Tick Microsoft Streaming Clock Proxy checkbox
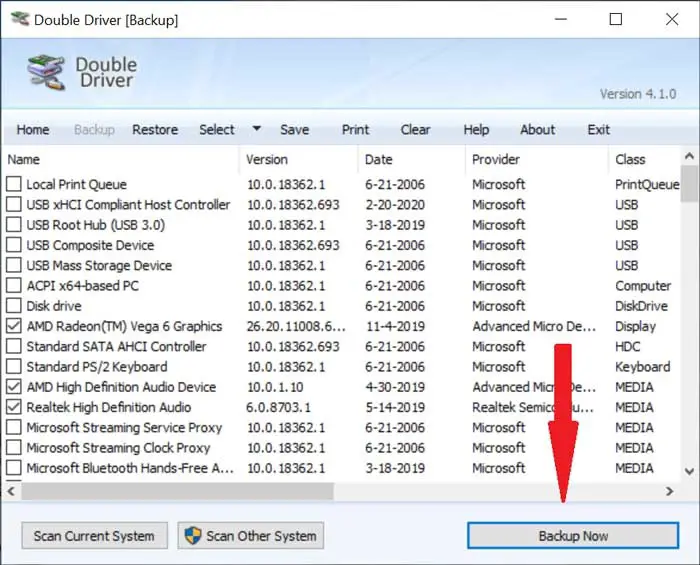The image size is (700, 565). 14,448
